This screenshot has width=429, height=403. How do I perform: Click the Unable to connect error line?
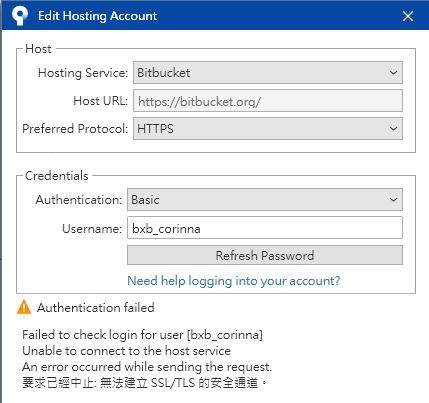126,351
